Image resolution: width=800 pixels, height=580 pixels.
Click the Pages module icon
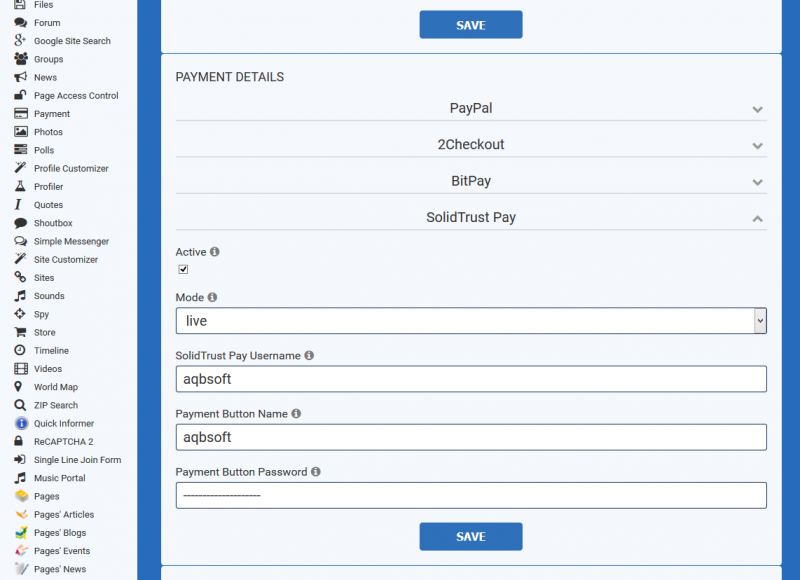tap(21, 496)
